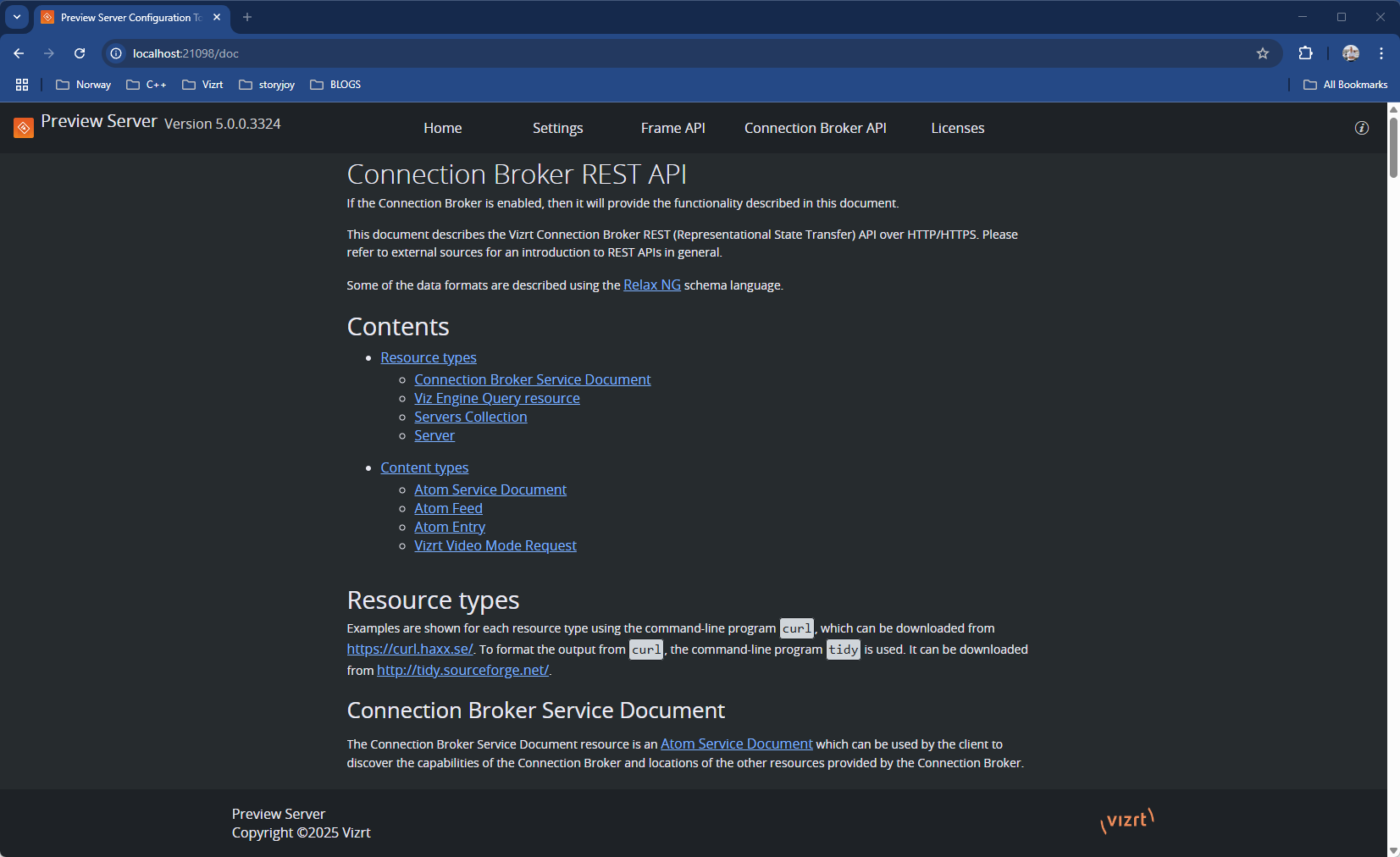View site information icon in address bar
The image size is (1400, 857).
[116, 53]
